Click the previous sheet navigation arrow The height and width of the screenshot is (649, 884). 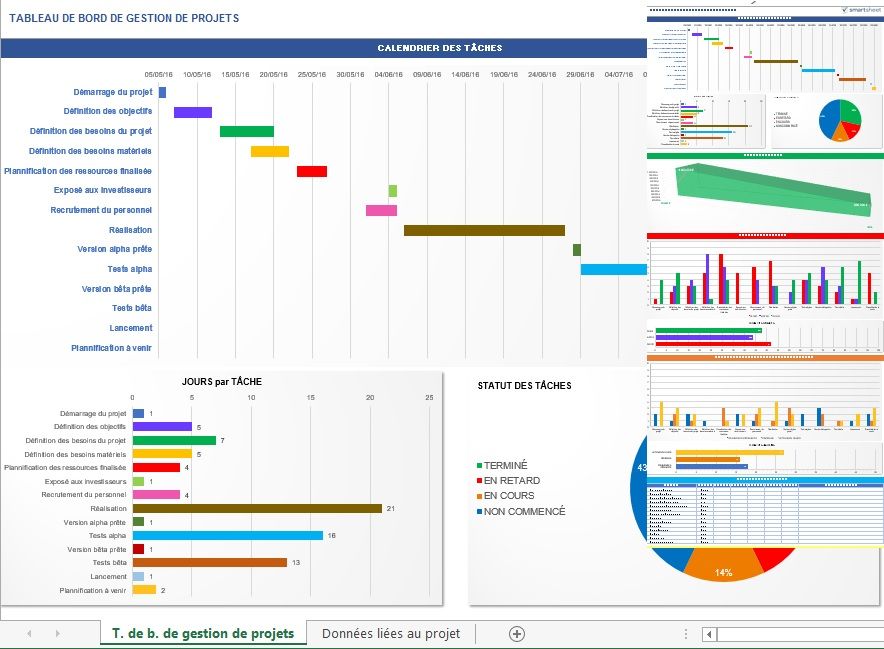(29, 633)
